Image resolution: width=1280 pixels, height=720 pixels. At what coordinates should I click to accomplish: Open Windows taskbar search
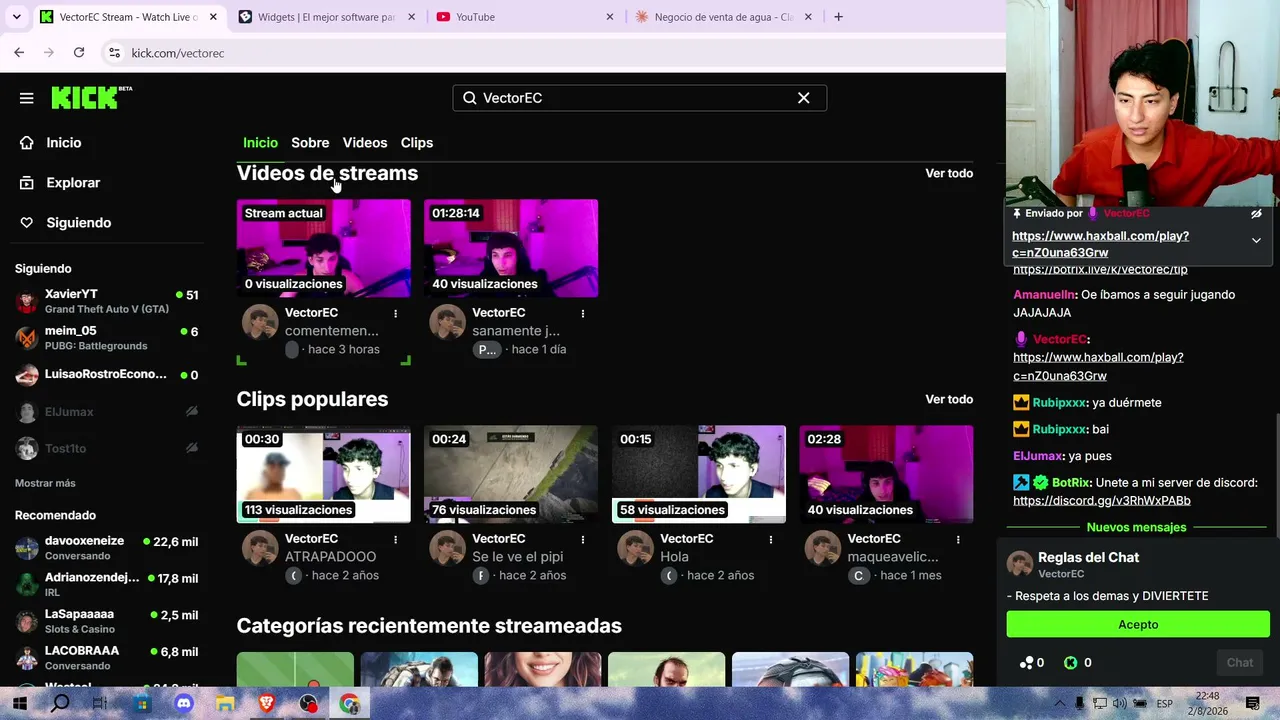pyautogui.click(x=60, y=704)
